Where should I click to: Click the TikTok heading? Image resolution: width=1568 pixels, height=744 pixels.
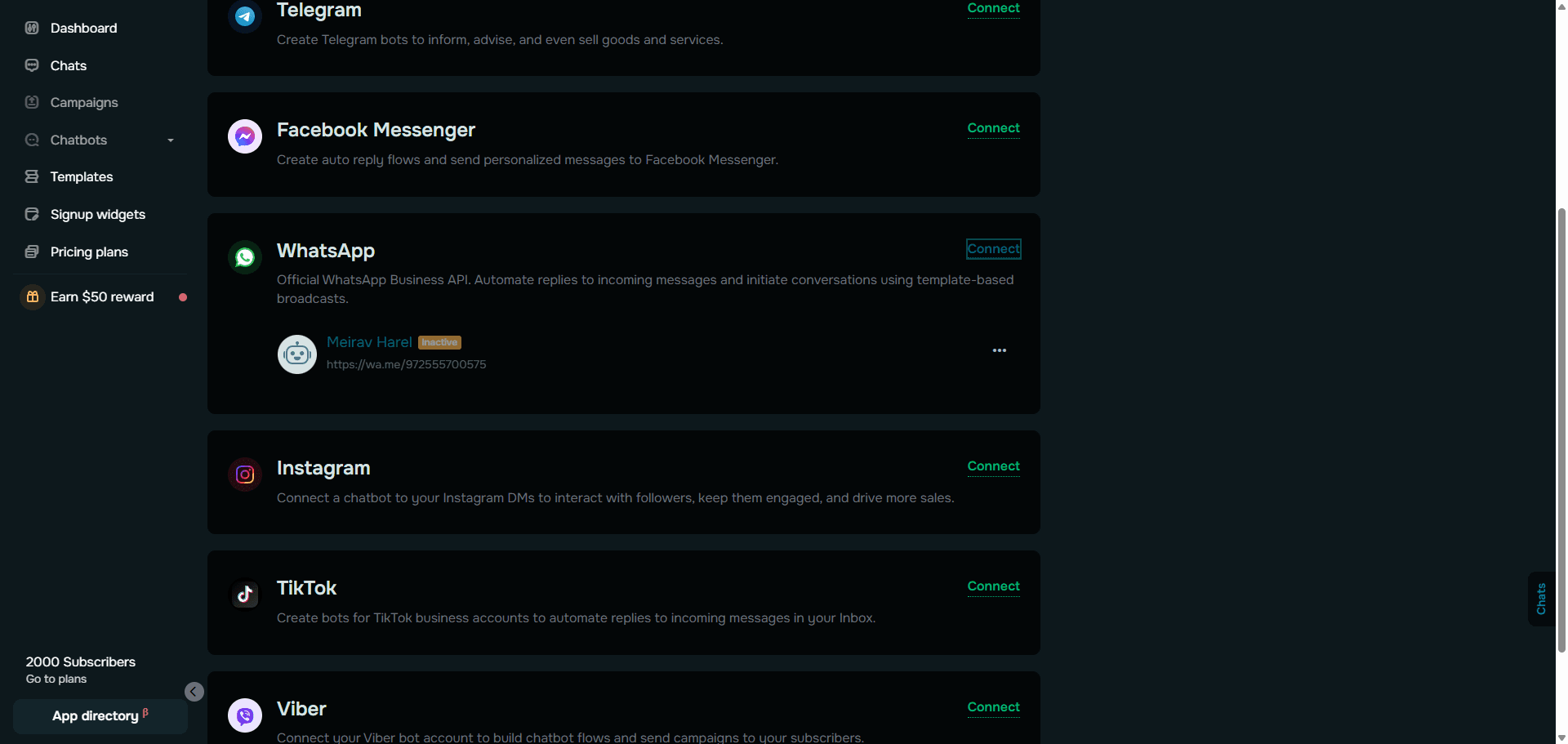(306, 588)
